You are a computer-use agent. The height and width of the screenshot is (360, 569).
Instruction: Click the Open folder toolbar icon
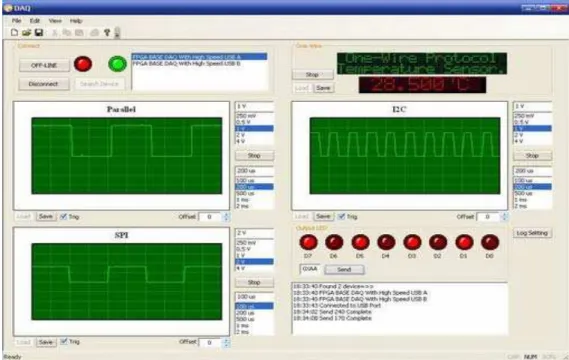click(26, 33)
